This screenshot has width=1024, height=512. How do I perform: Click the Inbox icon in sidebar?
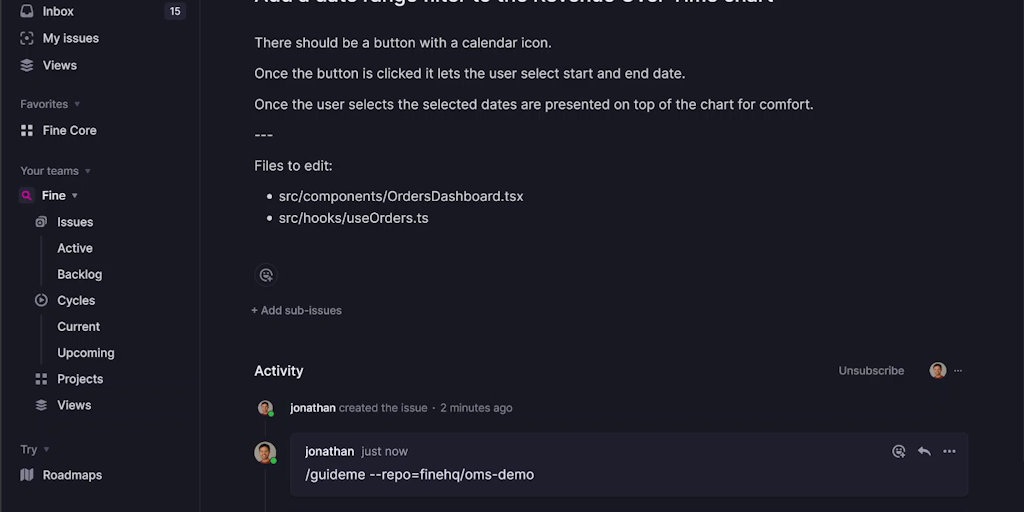27,11
